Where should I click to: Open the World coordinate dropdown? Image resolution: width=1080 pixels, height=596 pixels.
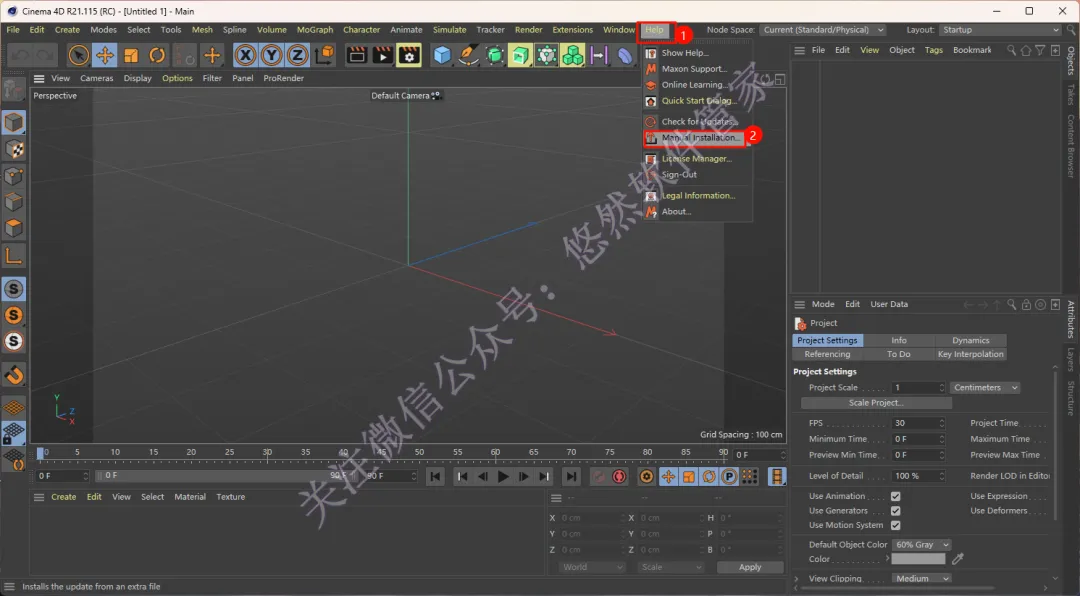click(592, 567)
